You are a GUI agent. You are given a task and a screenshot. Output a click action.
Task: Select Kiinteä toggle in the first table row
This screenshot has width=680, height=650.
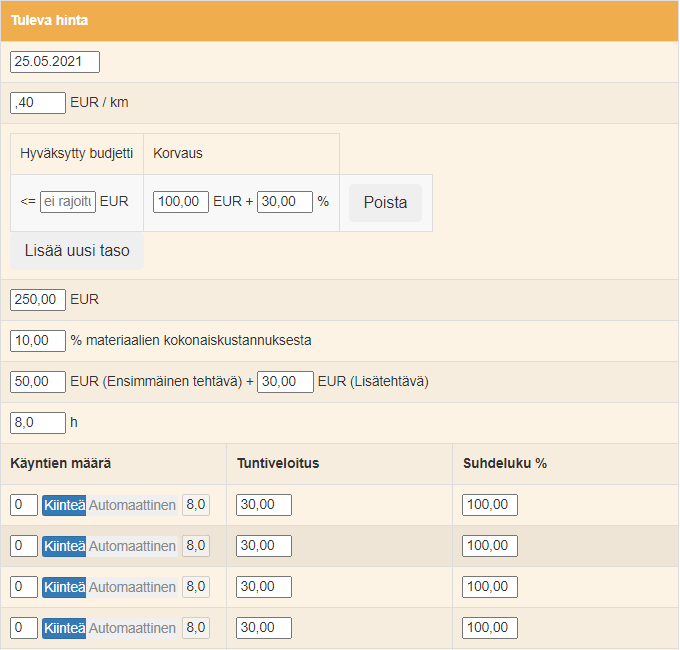tap(64, 505)
